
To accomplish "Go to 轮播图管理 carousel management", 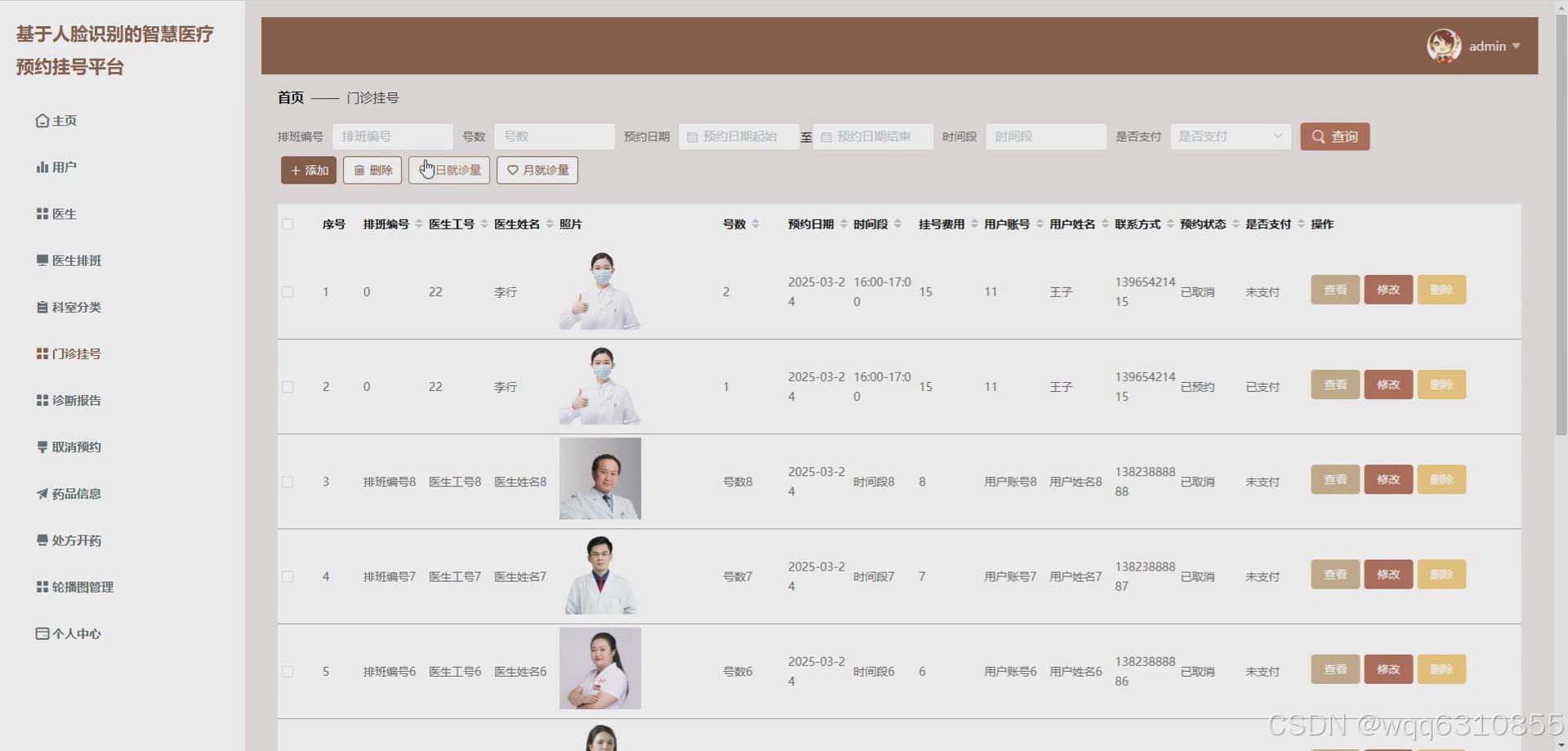I will tap(82, 587).
